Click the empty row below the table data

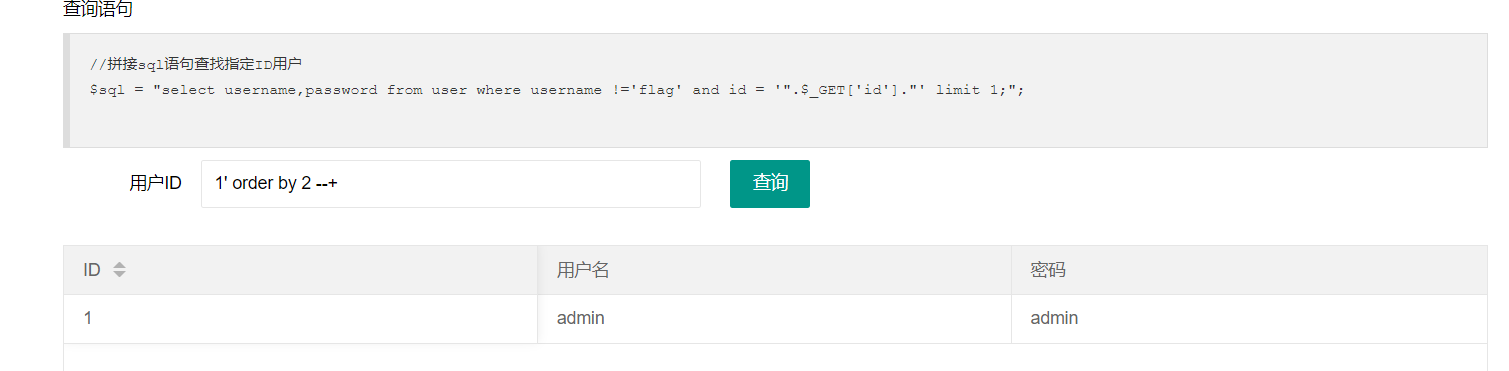pyautogui.click(x=775, y=357)
